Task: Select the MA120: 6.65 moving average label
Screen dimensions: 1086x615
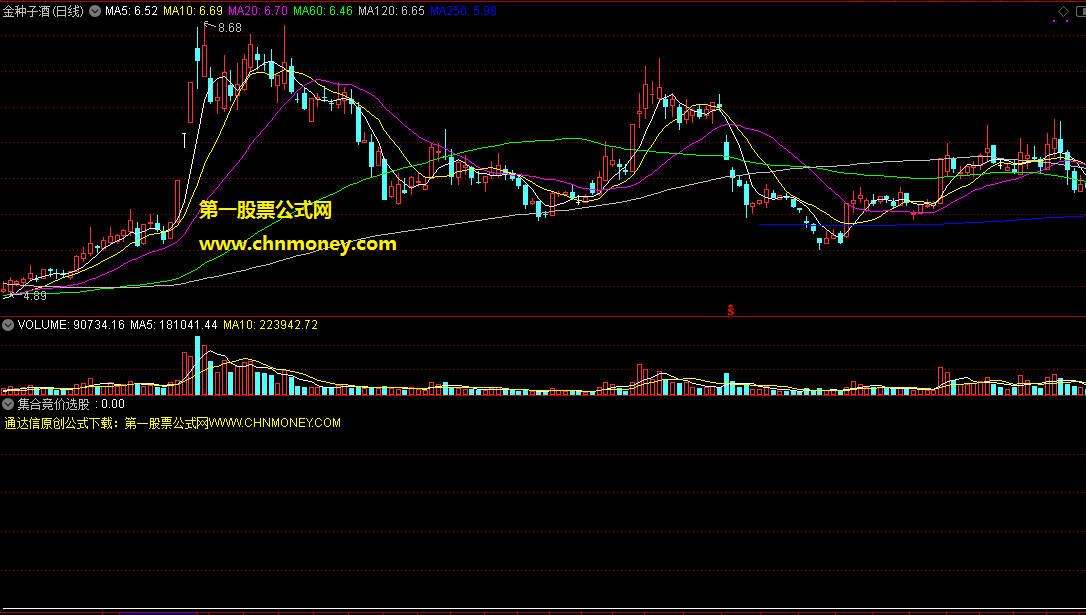Action: 391,11
